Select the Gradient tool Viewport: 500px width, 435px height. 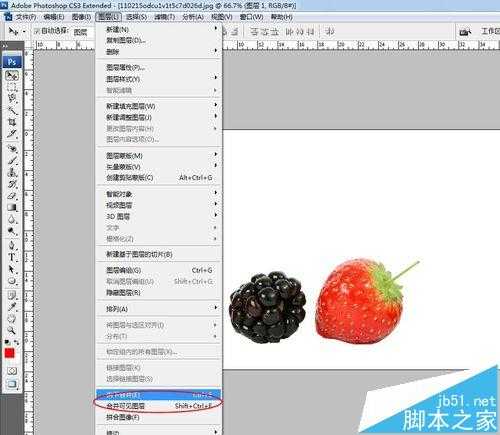click(12, 208)
